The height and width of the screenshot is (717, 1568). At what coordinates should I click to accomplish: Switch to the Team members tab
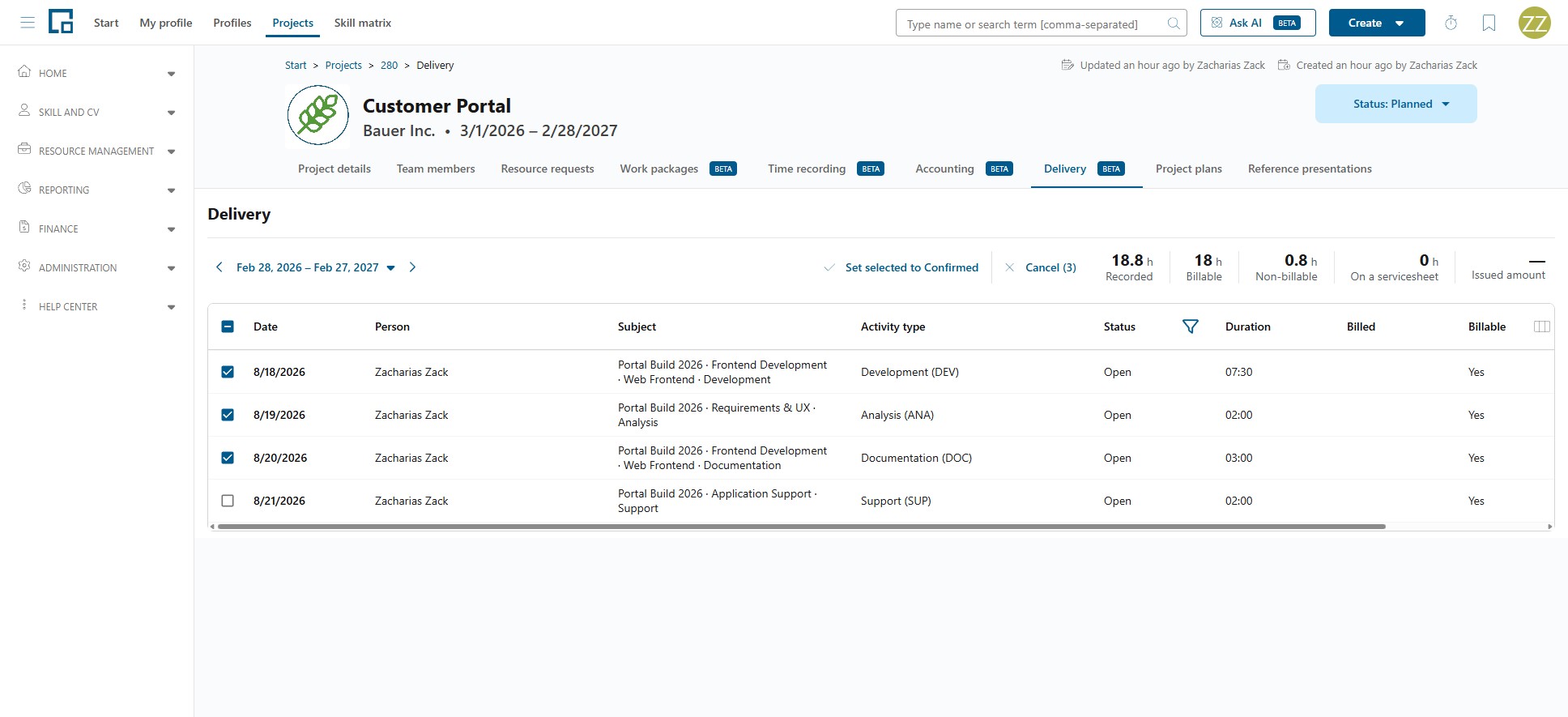pos(436,169)
